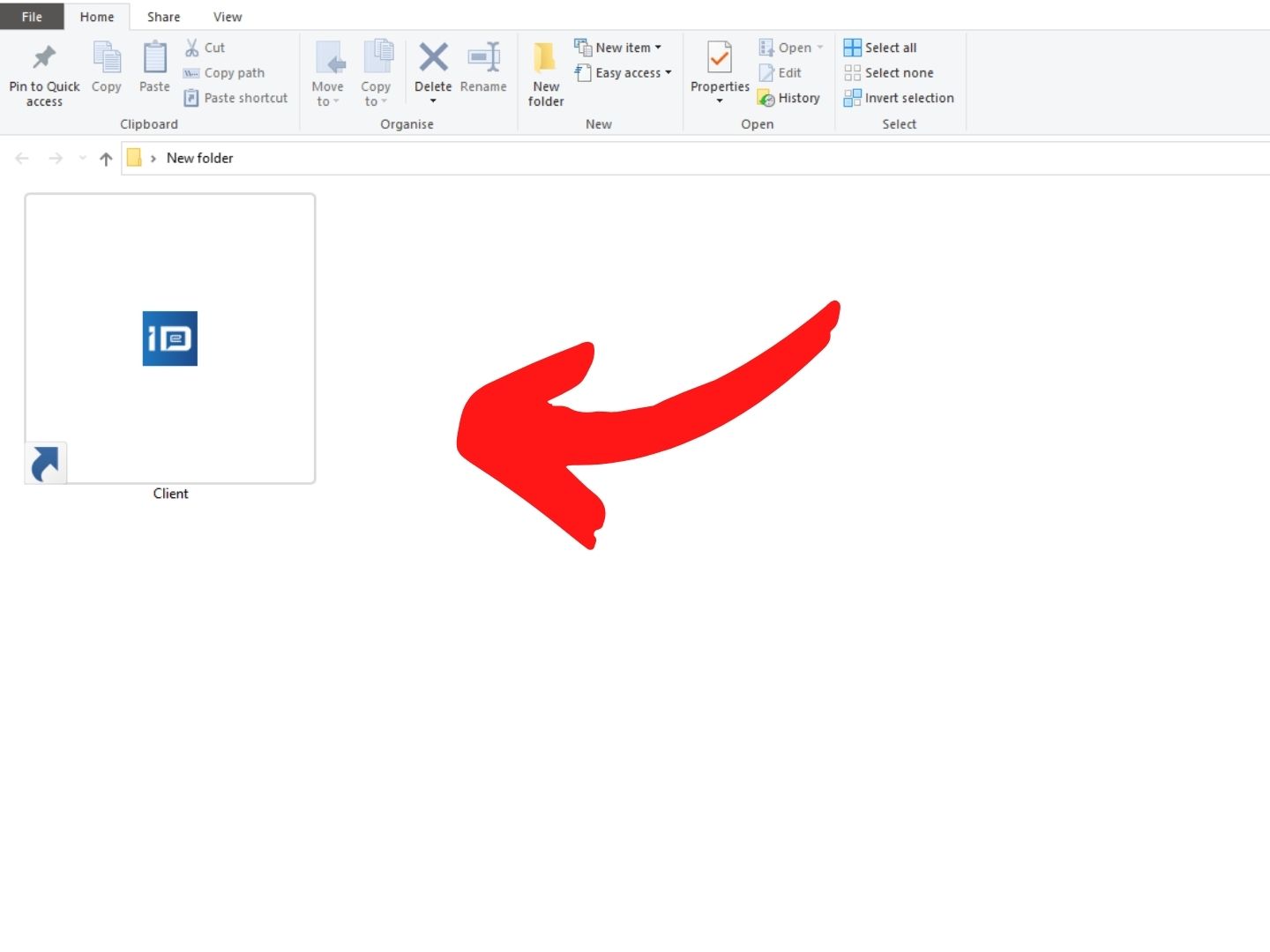Viewport: 1270px width, 952px height.
Task: Open the Easy access dropdown
Action: click(x=624, y=73)
